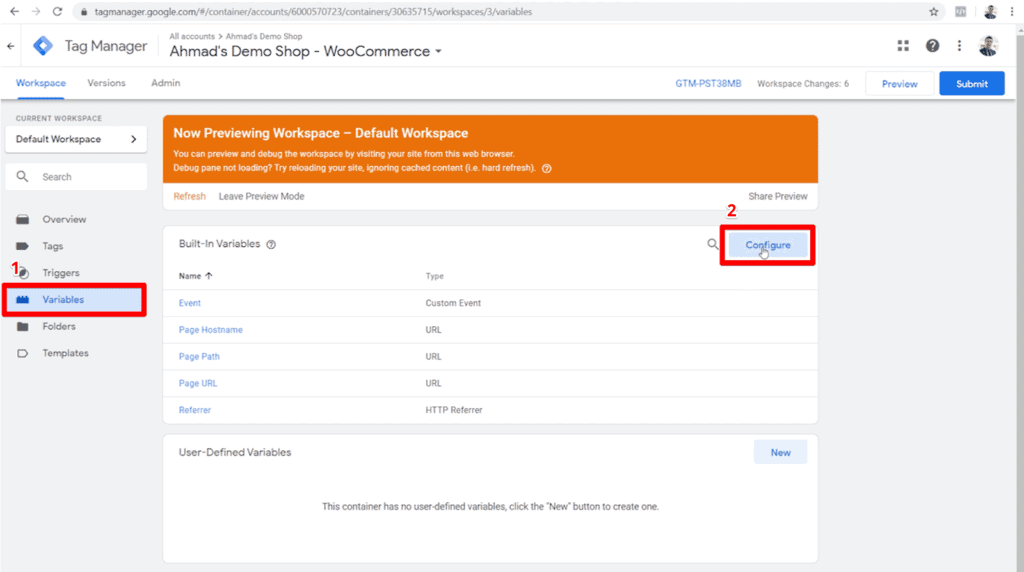
Task: Open the three-dot more options menu
Action: (959, 46)
